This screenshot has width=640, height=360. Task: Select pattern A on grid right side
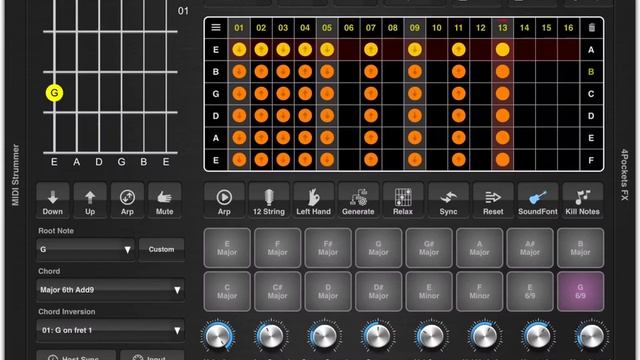coord(591,50)
